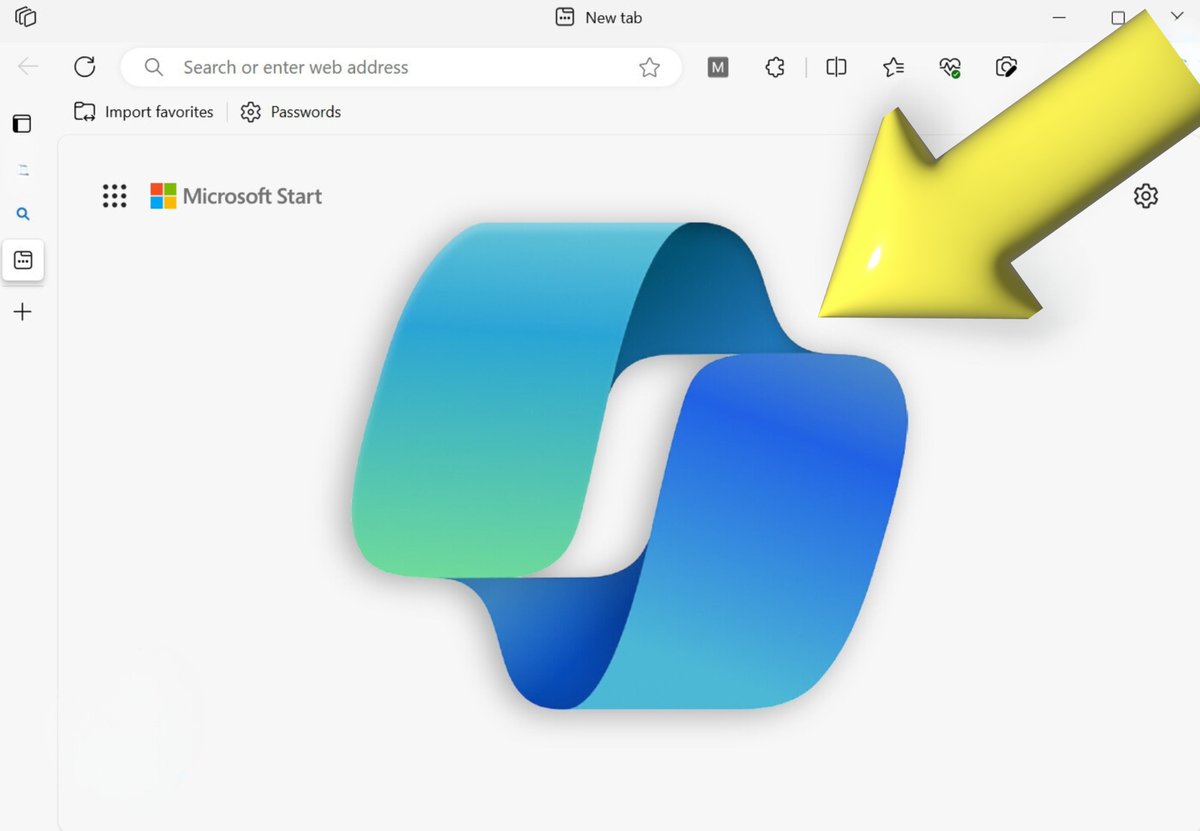Switch to the first vertical tab with the document icon
This screenshot has width=1200, height=831.
[23, 170]
